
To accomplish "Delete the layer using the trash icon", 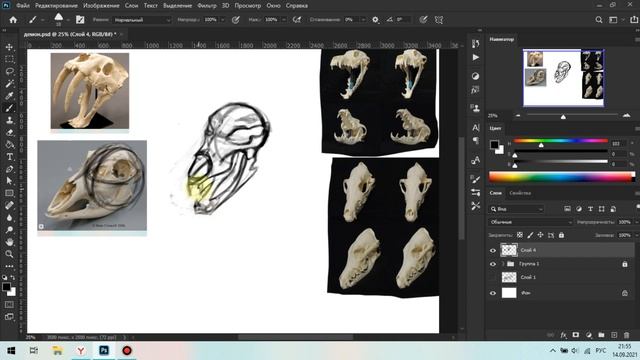I will [627, 335].
